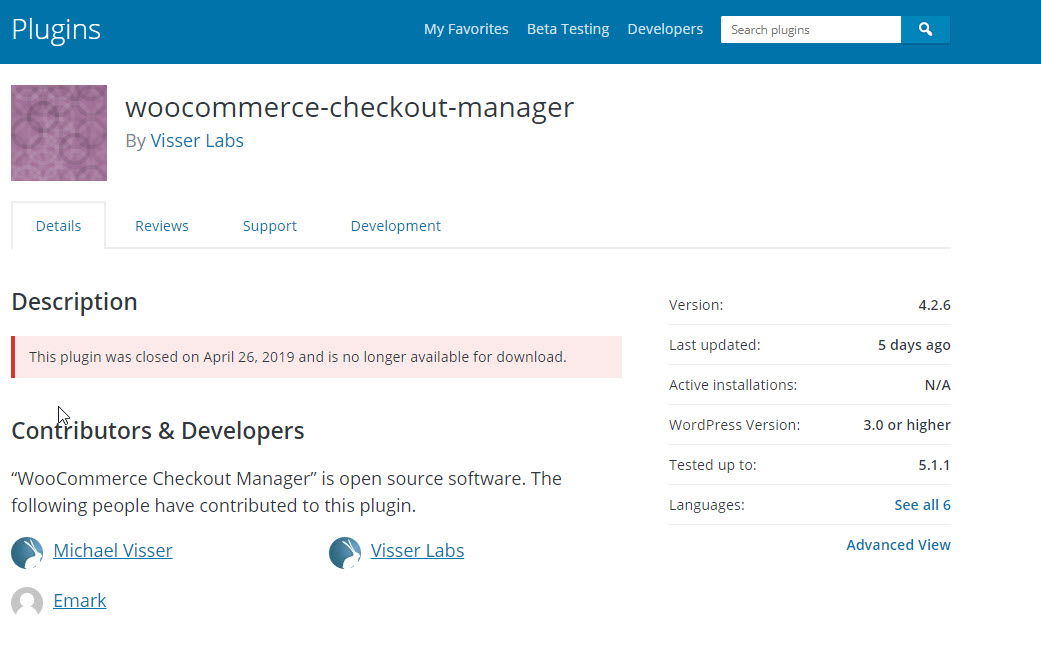Open the Visser Labs contributor profile link
This screenshot has height=667, width=1041.
coord(417,550)
